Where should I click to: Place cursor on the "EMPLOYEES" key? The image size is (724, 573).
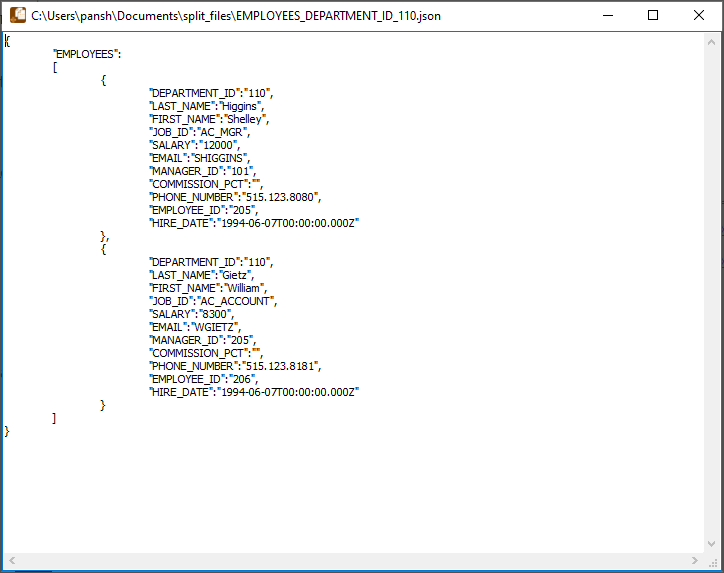(85, 54)
